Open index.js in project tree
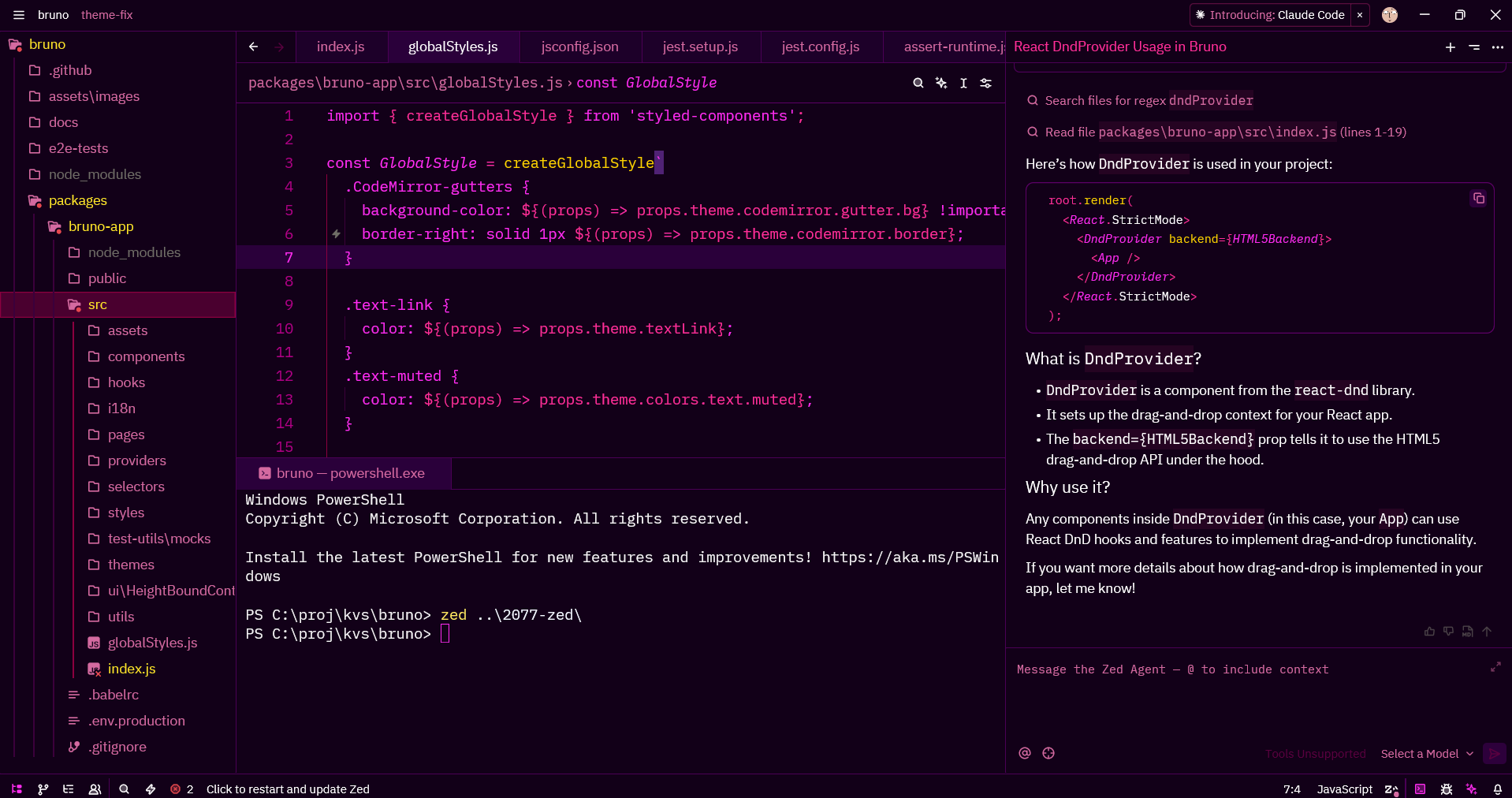 118,669
